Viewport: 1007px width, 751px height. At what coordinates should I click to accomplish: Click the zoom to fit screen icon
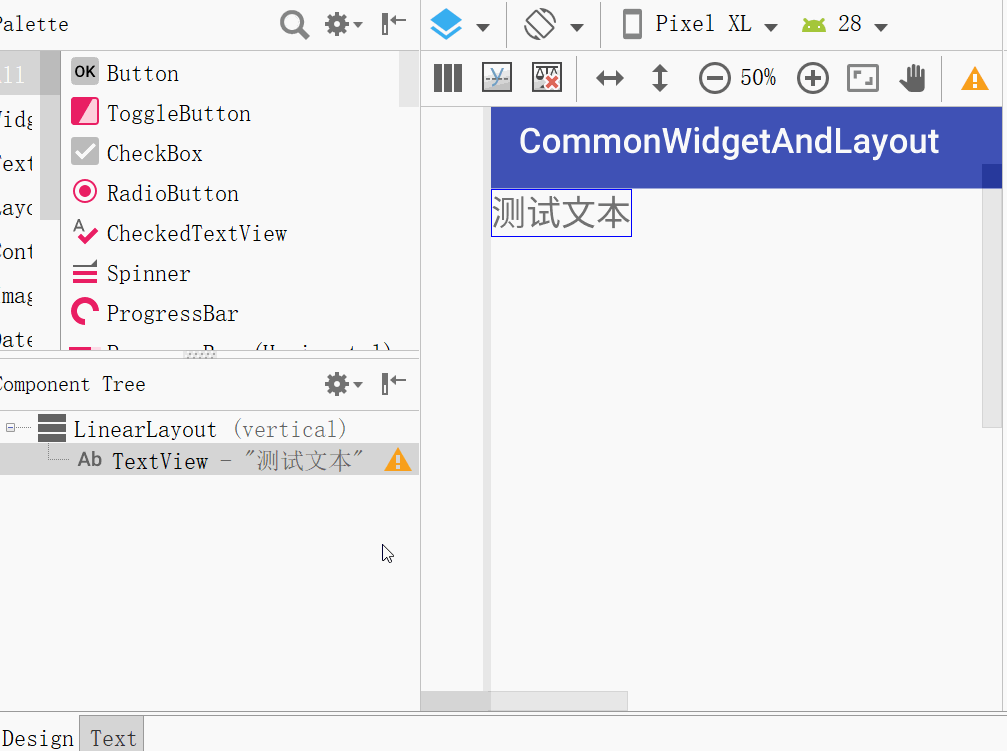point(862,77)
